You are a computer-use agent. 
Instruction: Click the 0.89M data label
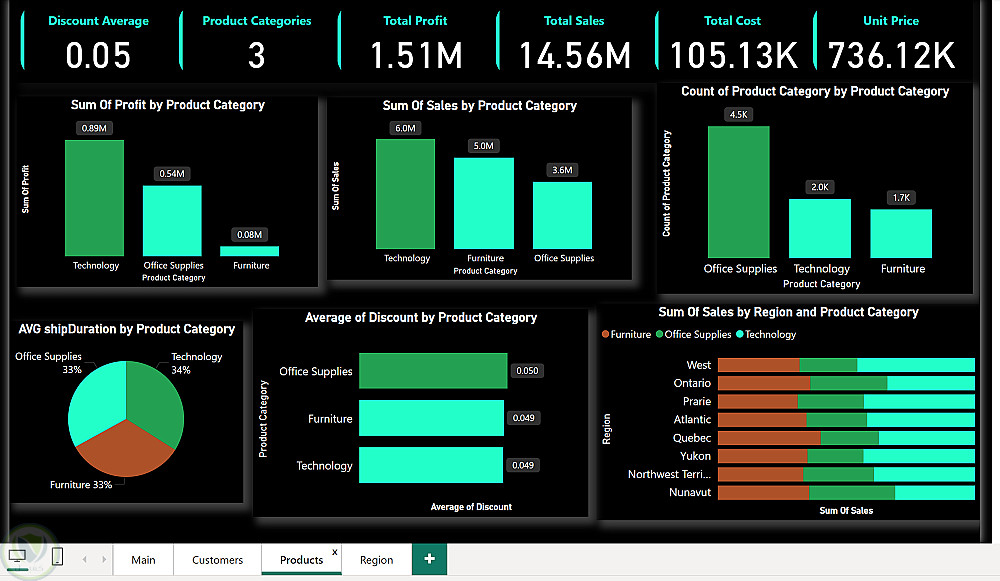click(x=94, y=128)
